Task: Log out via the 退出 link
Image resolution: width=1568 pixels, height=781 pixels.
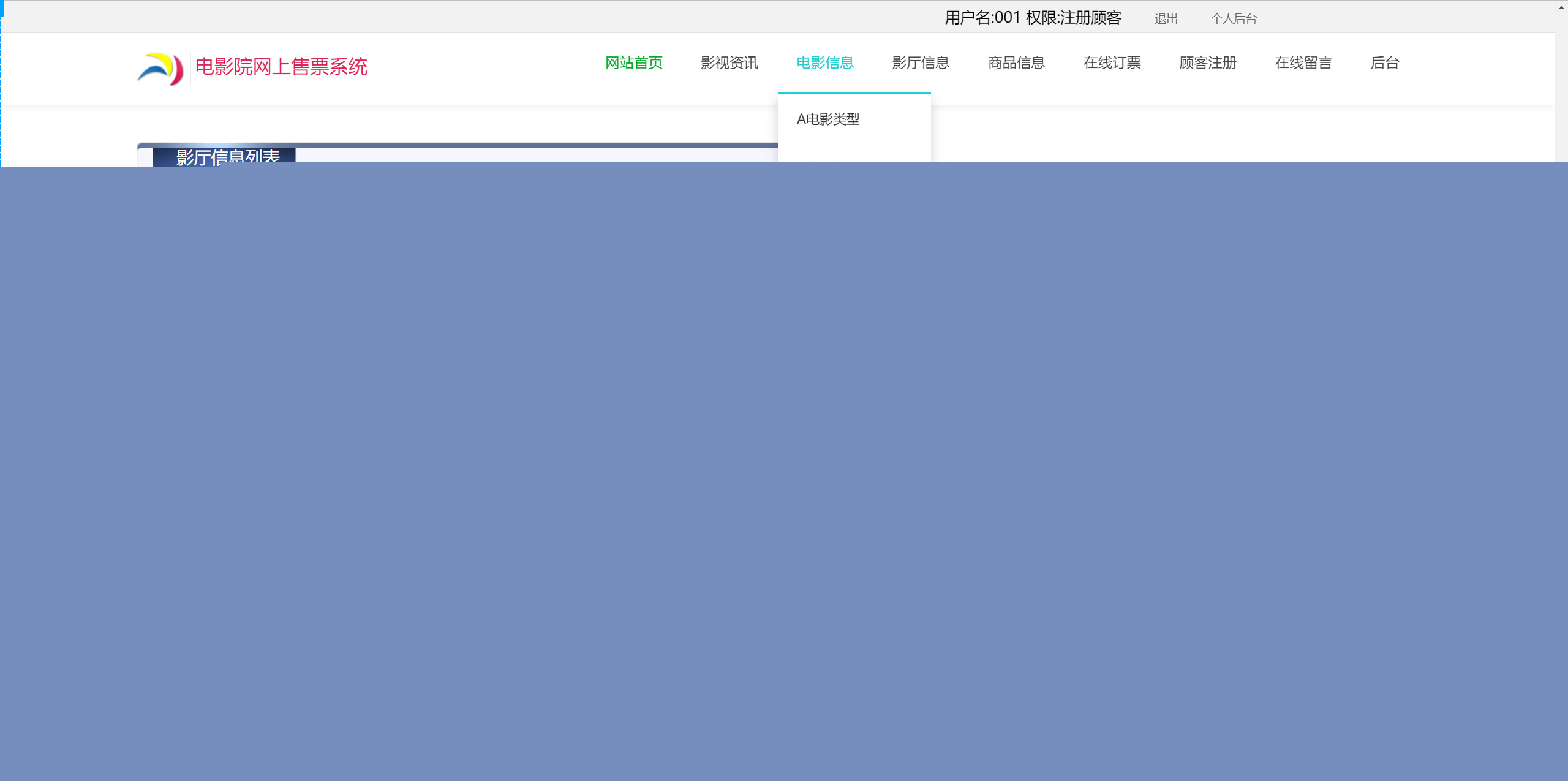Action: click(x=1166, y=19)
